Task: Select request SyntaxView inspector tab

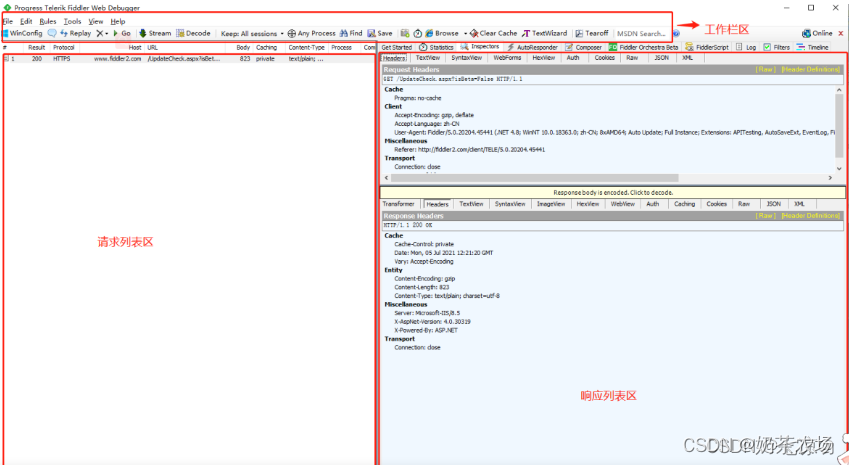Action: coord(466,57)
